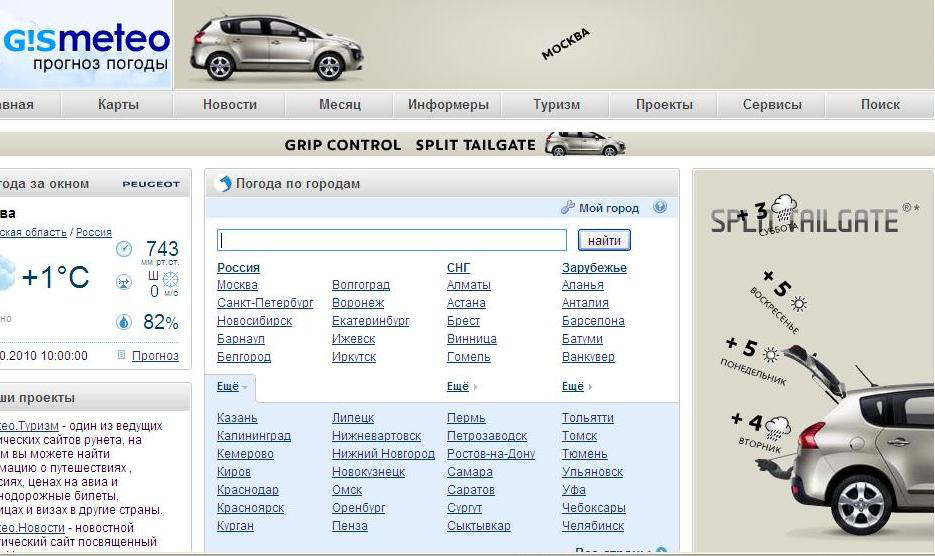935x556 pixels.
Task: Open the Россия heading link
Action: (x=239, y=268)
